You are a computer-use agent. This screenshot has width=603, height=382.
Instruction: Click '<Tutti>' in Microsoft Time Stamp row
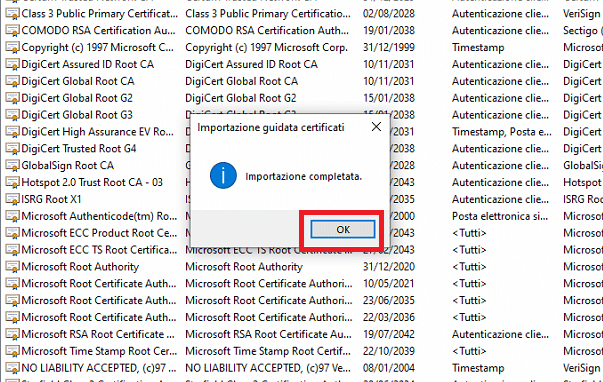point(469,351)
